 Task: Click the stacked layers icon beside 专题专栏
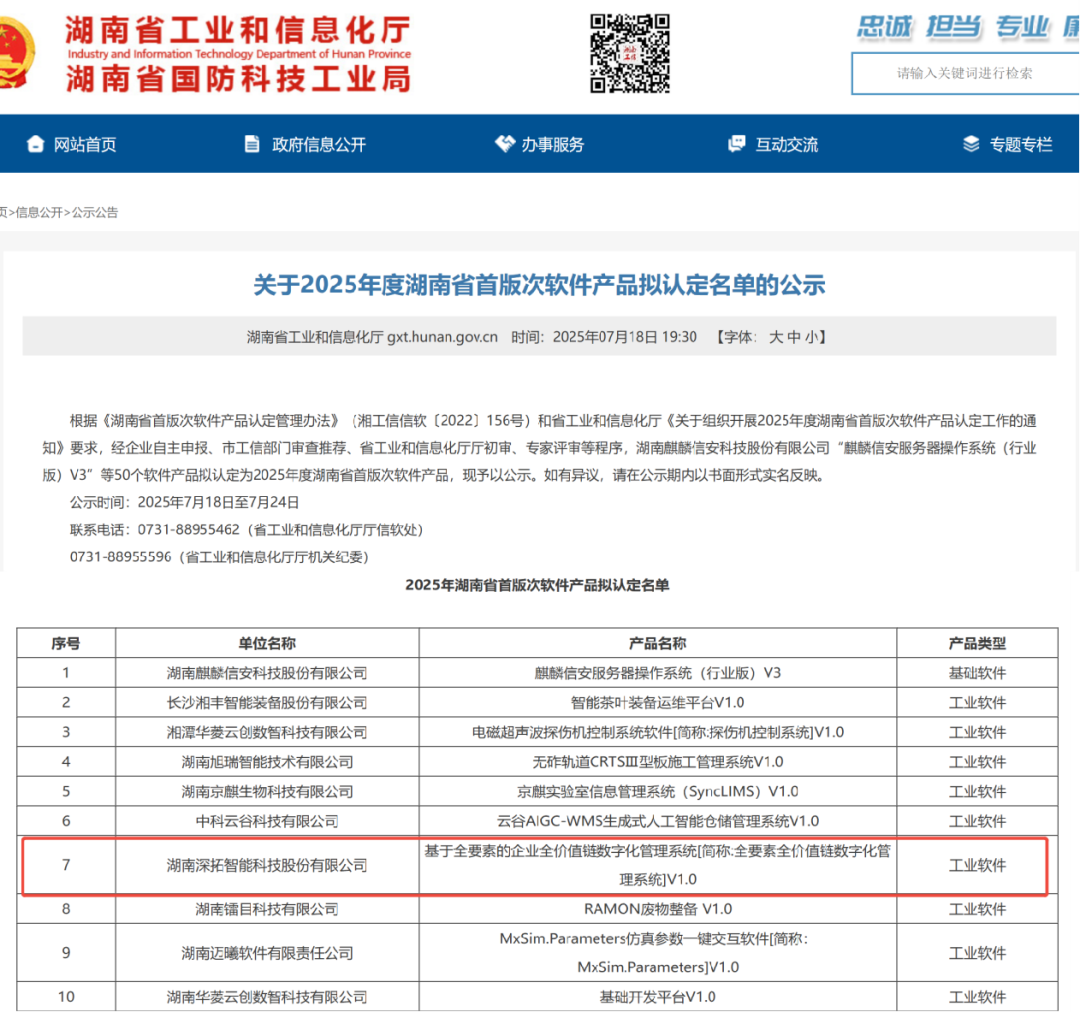(971, 144)
